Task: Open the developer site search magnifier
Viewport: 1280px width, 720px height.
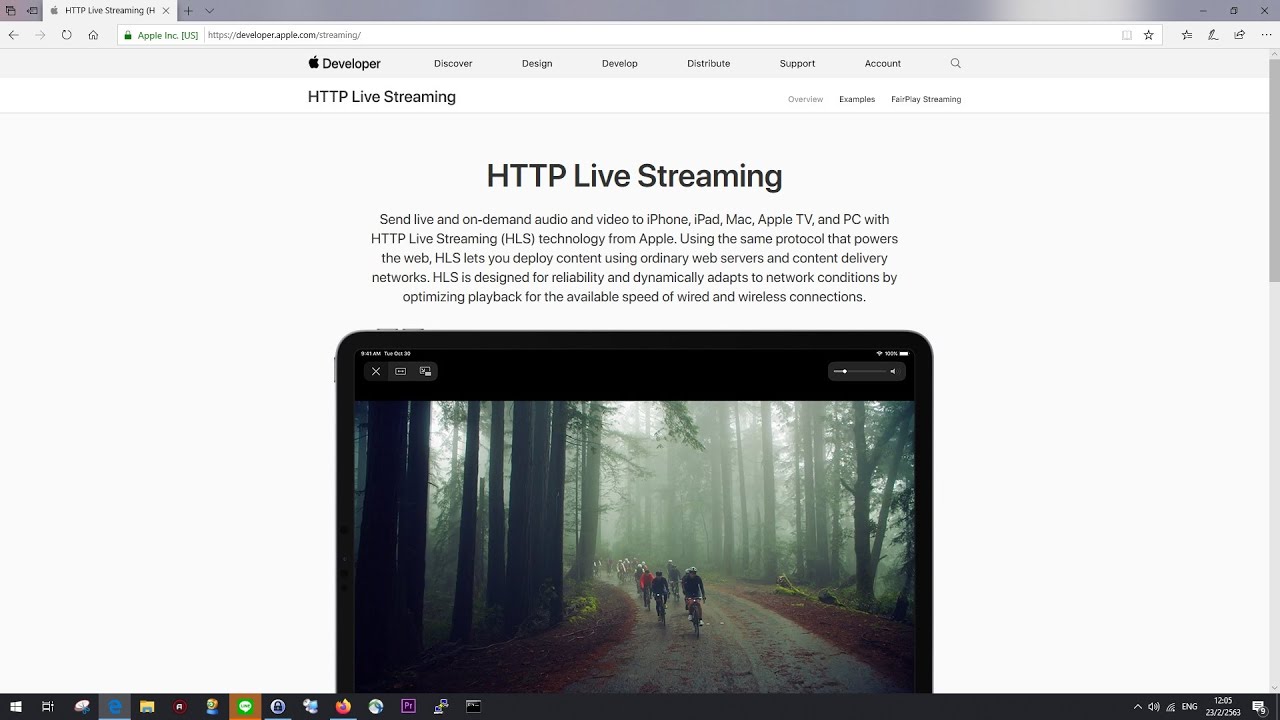Action: click(x=955, y=63)
